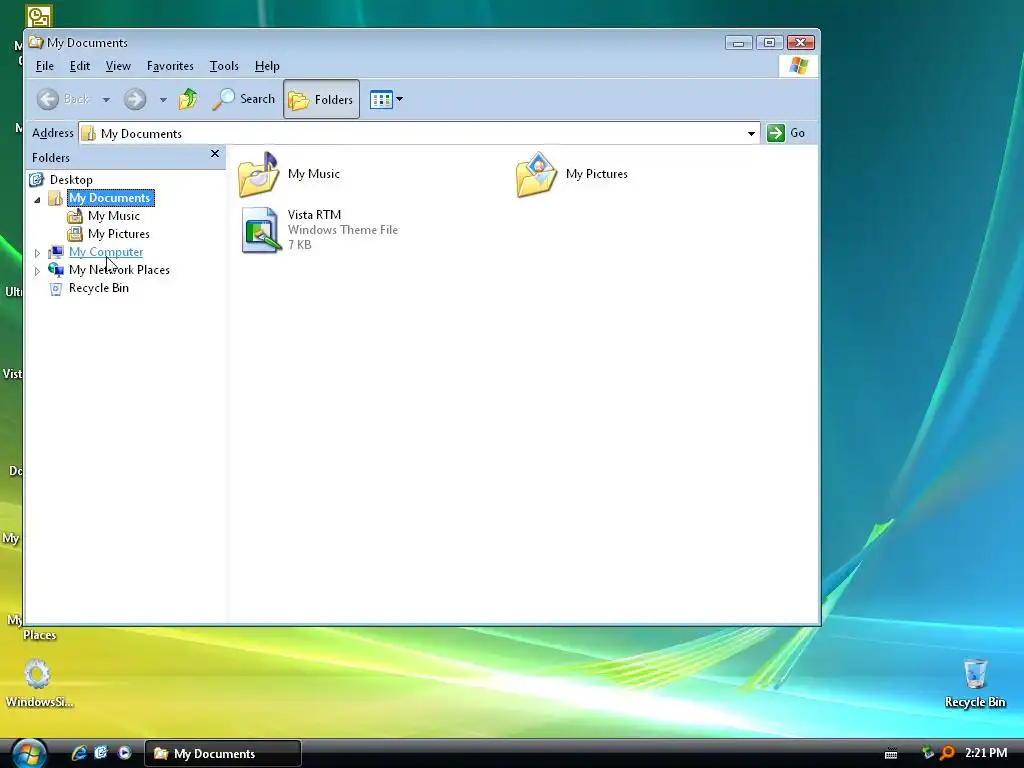Click the Go button
The height and width of the screenshot is (768, 1024).
click(786, 133)
